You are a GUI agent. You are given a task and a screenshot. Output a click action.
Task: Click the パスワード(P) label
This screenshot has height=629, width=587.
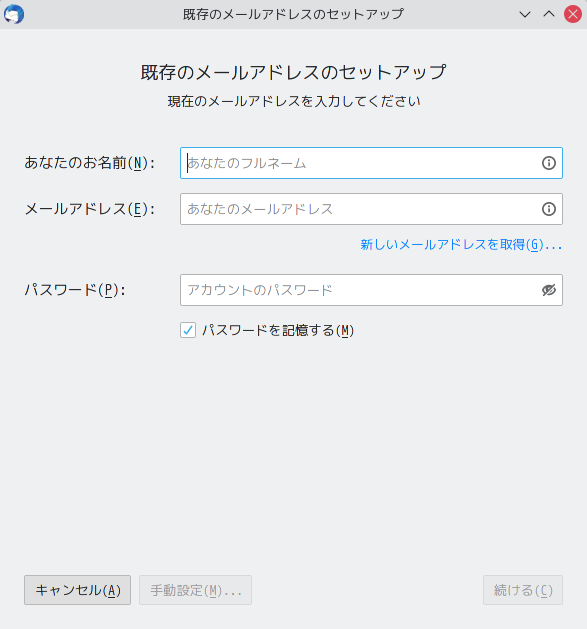pos(75,290)
